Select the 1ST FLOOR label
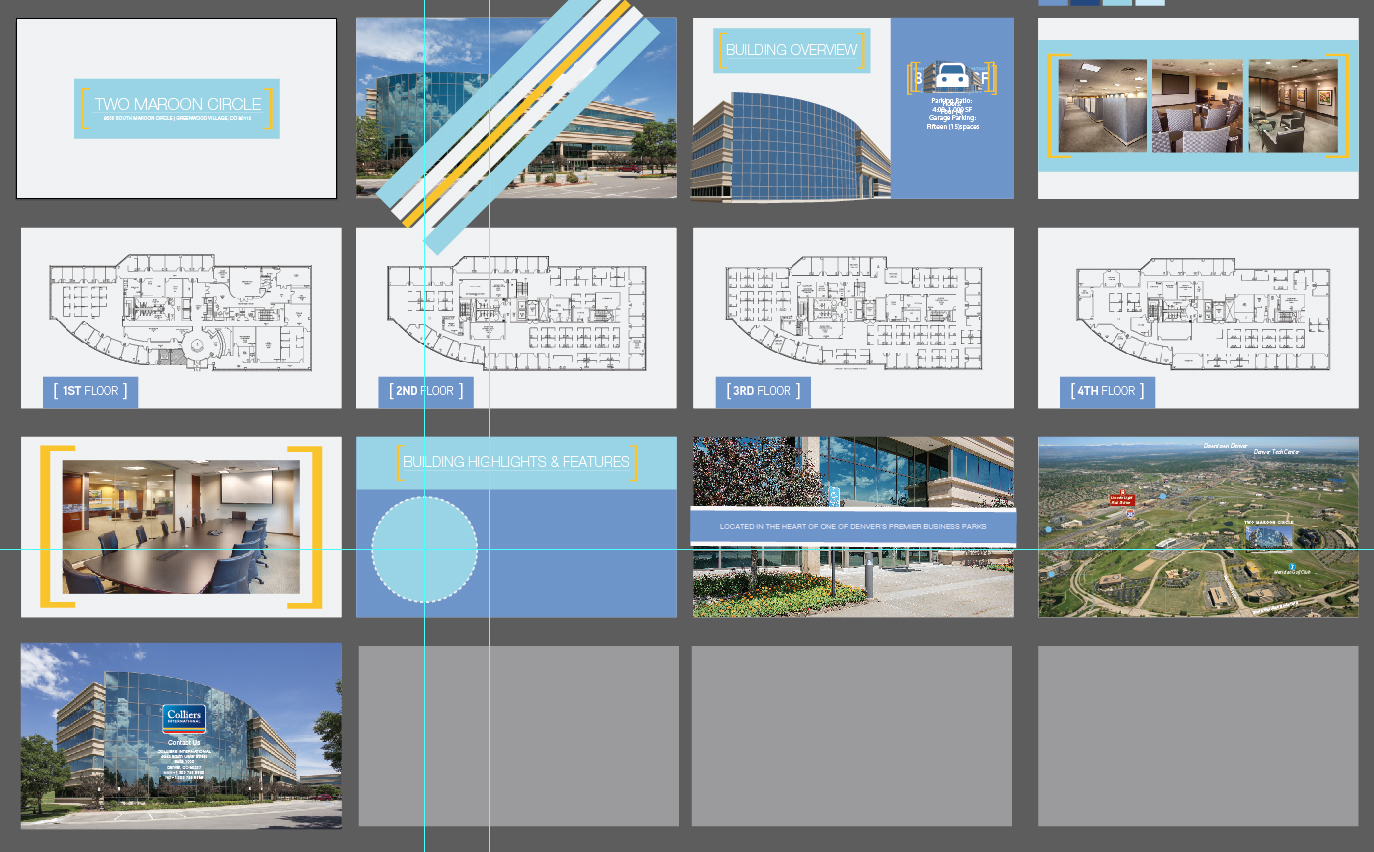 point(90,391)
